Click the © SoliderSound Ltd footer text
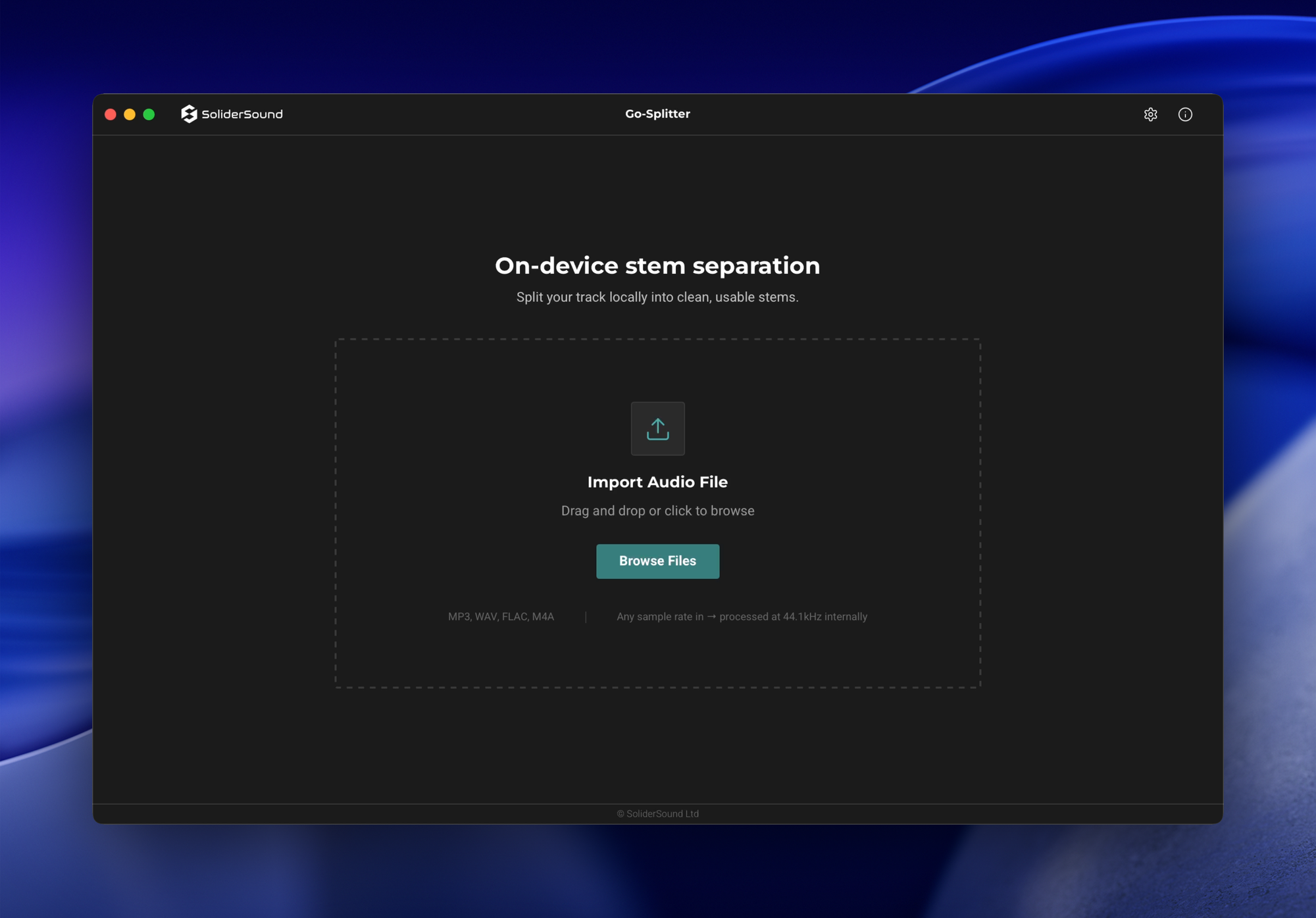Image resolution: width=1316 pixels, height=918 pixels. (657, 814)
